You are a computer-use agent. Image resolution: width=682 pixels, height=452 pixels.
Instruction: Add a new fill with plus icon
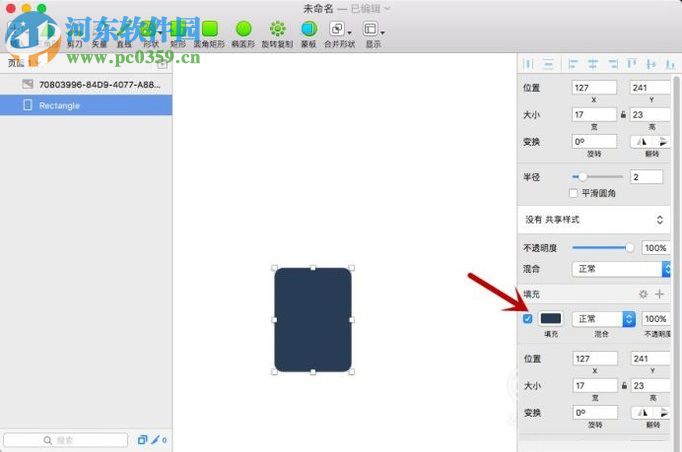pos(659,294)
